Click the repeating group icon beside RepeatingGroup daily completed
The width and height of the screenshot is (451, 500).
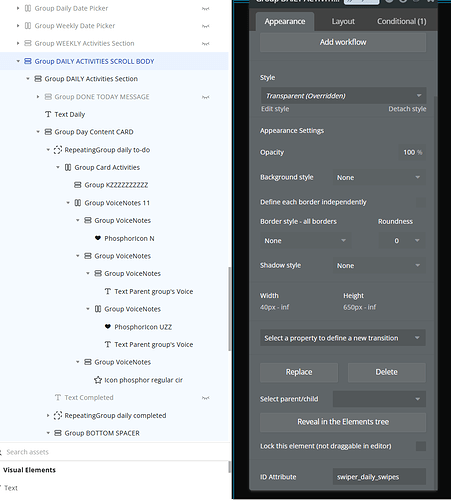(58, 415)
